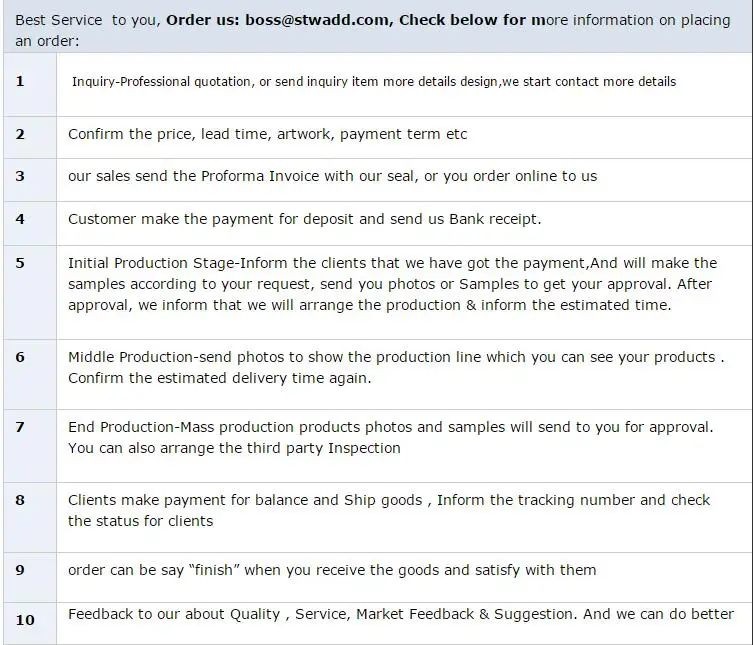Select the header text 'Best Service to you'
Image resolution: width=754 pixels, height=645 pixels.
[x=86, y=20]
